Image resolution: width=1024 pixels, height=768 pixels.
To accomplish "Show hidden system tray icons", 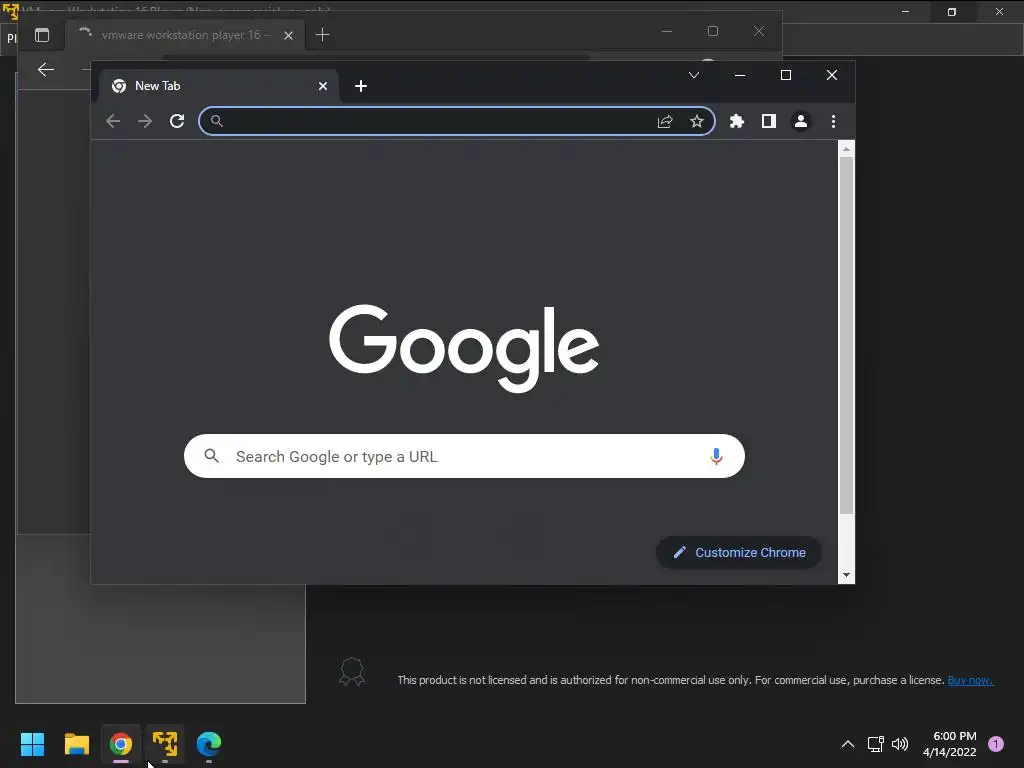I will [848, 744].
